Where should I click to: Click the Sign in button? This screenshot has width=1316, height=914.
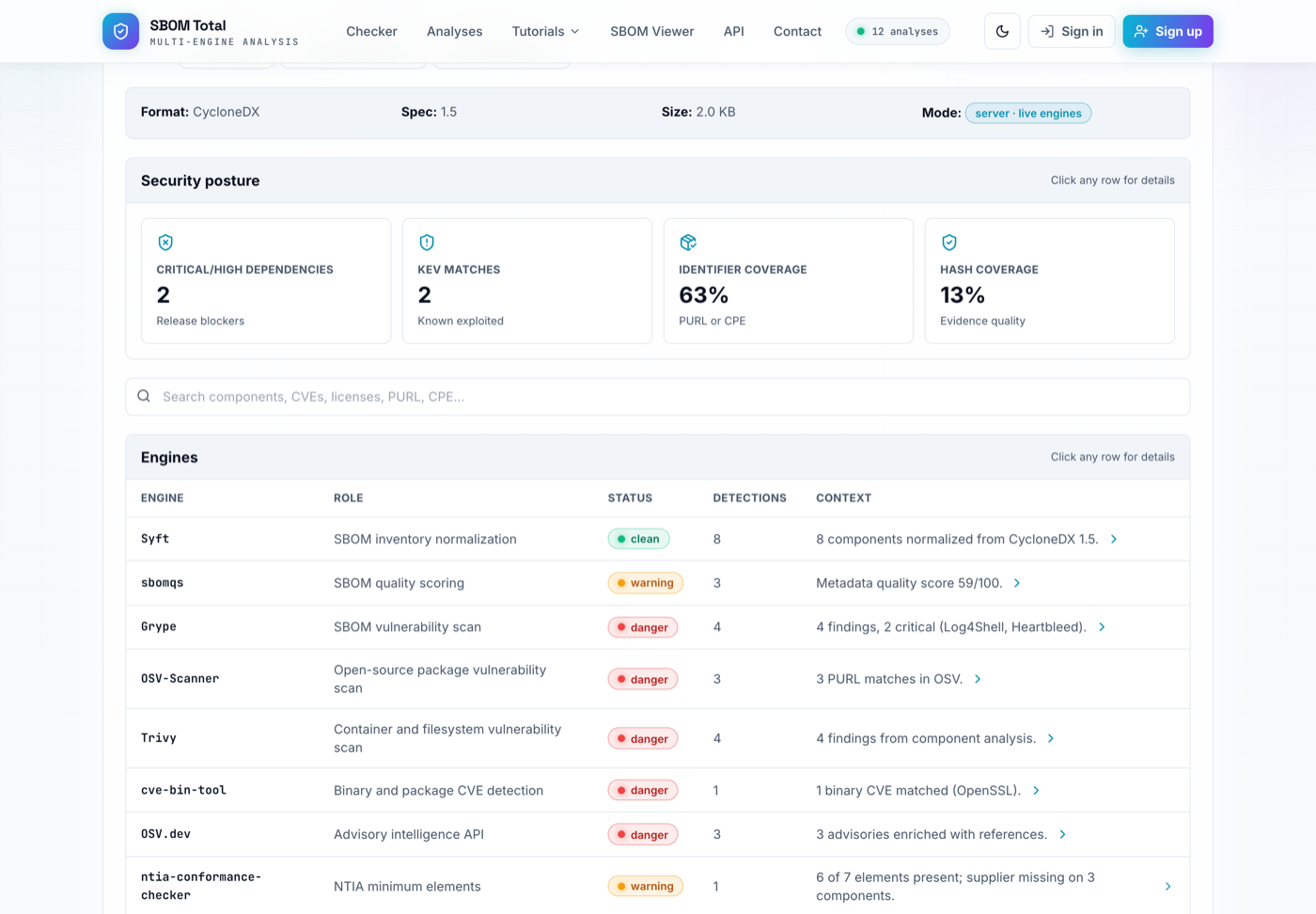(1072, 31)
